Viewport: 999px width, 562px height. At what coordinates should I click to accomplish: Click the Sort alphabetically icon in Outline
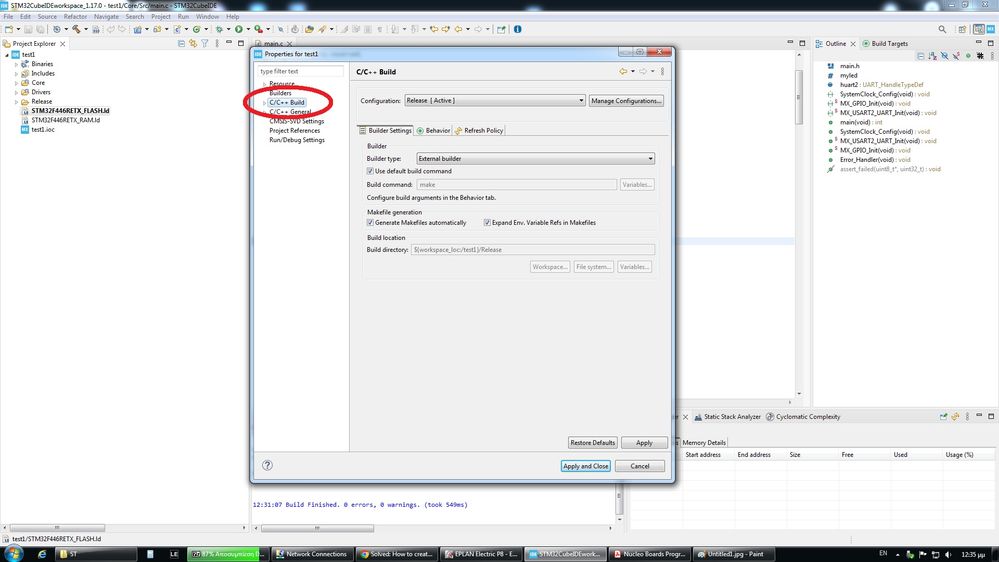tap(933, 56)
